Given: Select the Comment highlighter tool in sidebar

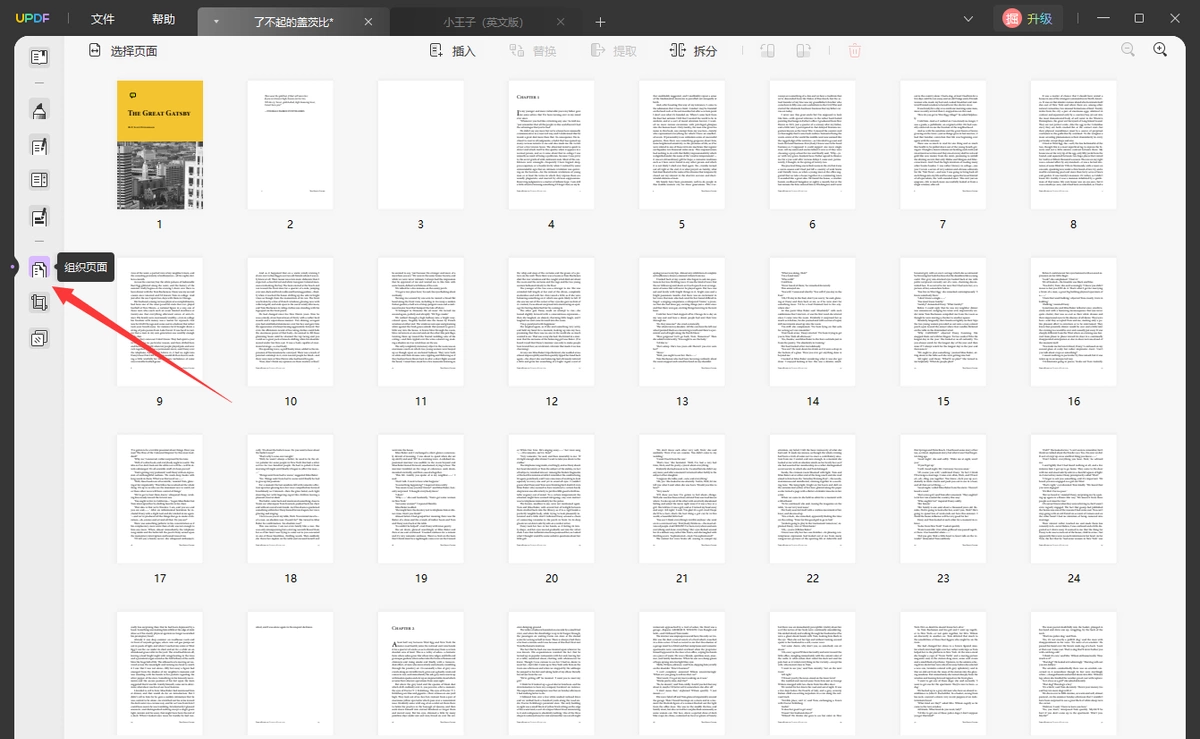Looking at the screenshot, I should 39,110.
